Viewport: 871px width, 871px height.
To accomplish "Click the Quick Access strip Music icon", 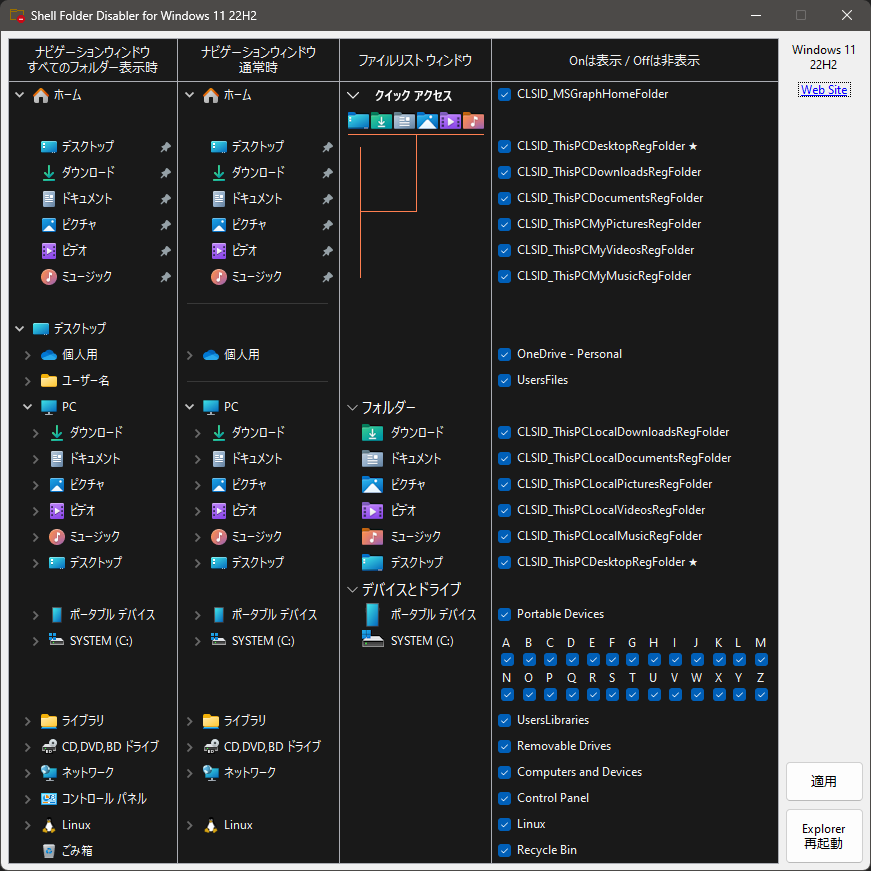I will pos(473,121).
